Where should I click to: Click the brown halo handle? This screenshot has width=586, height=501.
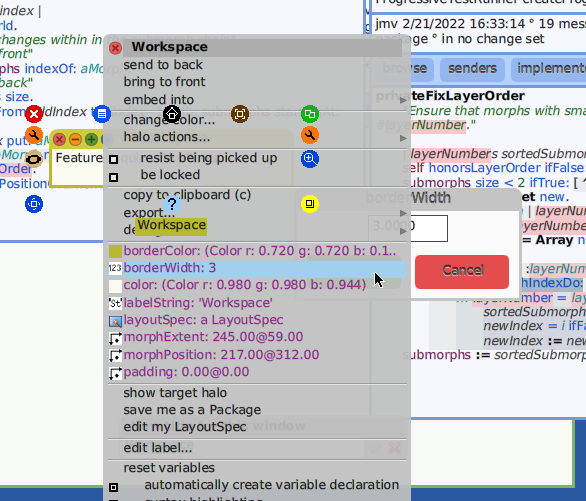(x=240, y=114)
